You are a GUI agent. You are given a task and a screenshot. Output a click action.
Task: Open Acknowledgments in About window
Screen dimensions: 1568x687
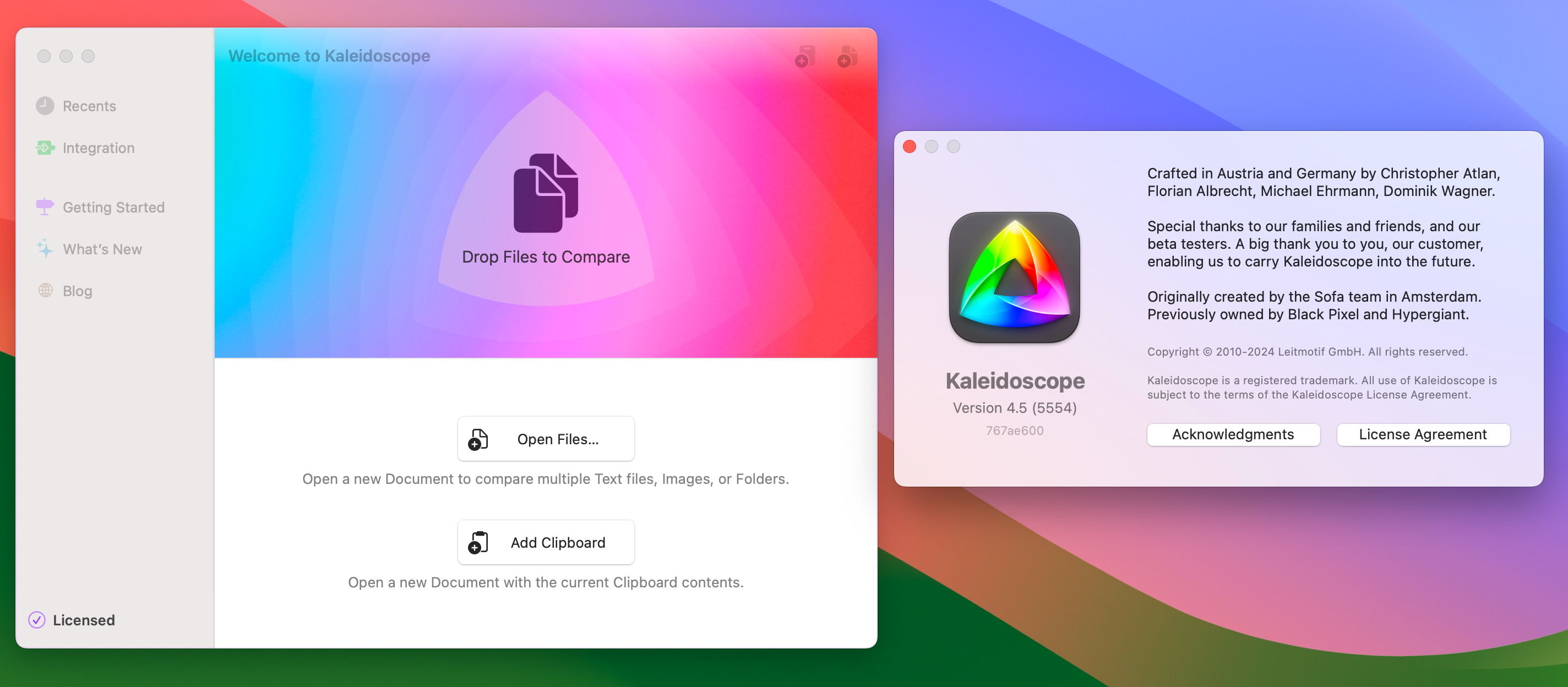coord(1233,434)
